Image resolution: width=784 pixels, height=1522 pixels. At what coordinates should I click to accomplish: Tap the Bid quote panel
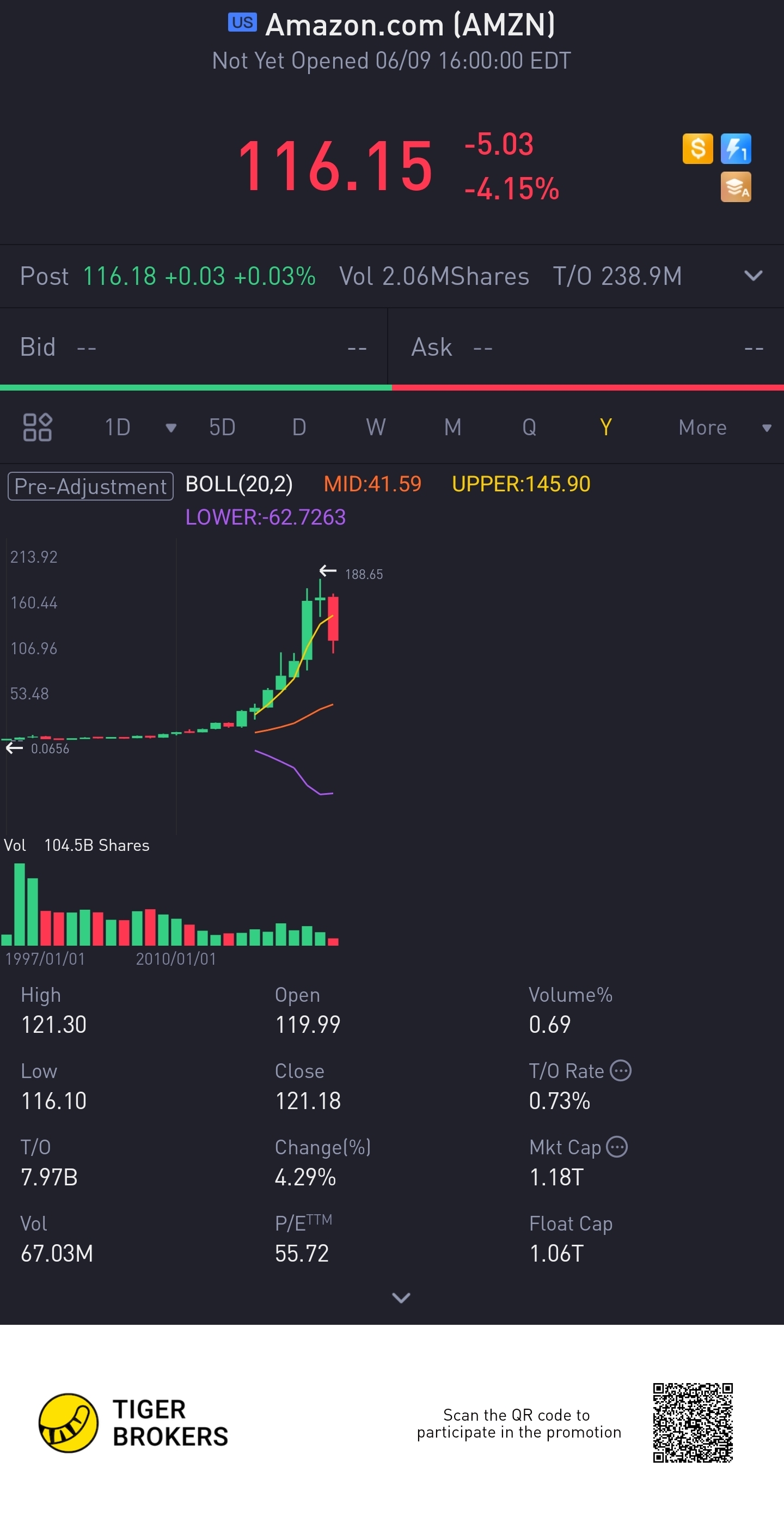click(194, 347)
